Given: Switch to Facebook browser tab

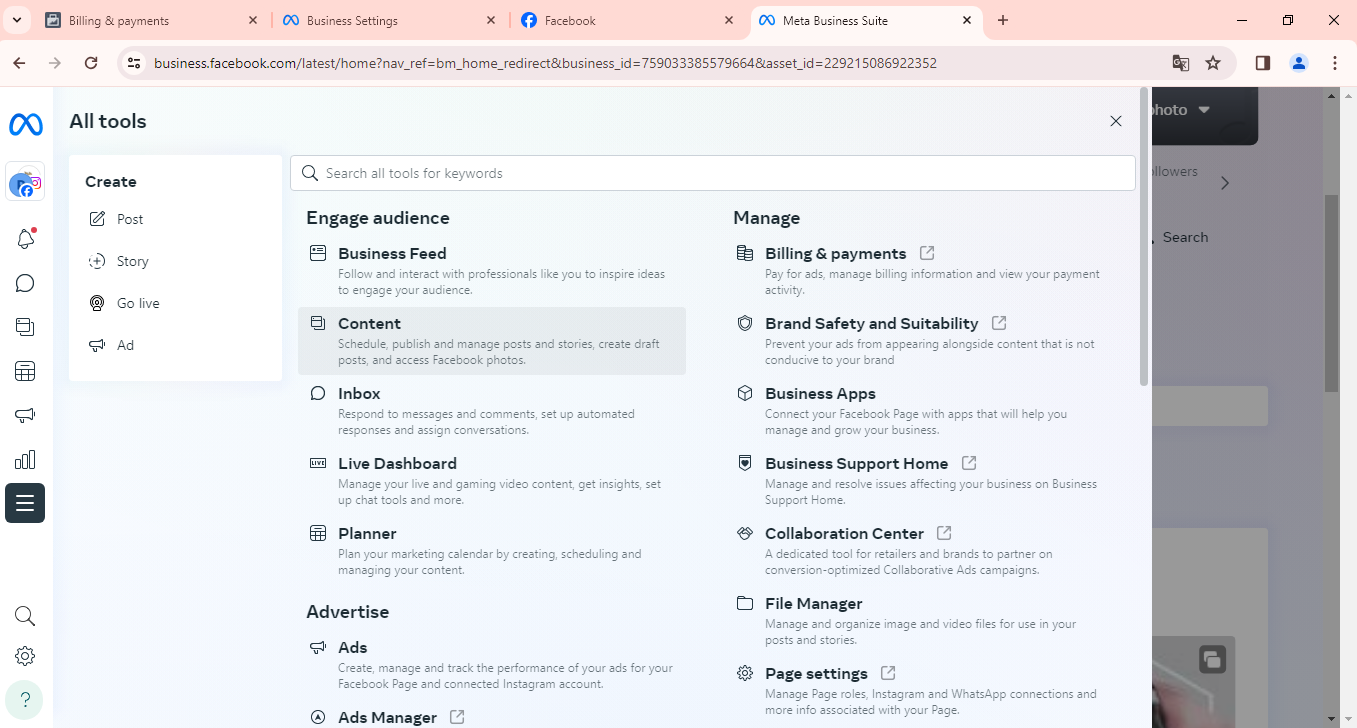Looking at the screenshot, I should pyautogui.click(x=628, y=20).
